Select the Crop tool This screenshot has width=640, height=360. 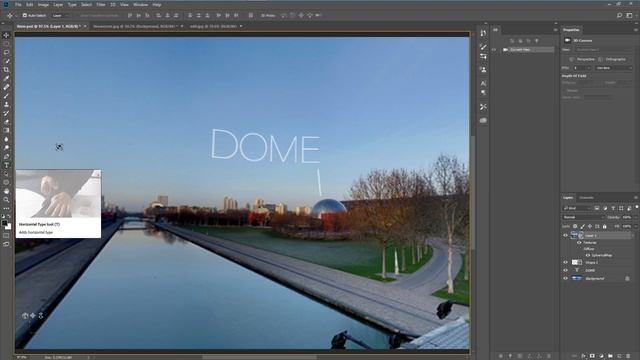[x=6, y=70]
